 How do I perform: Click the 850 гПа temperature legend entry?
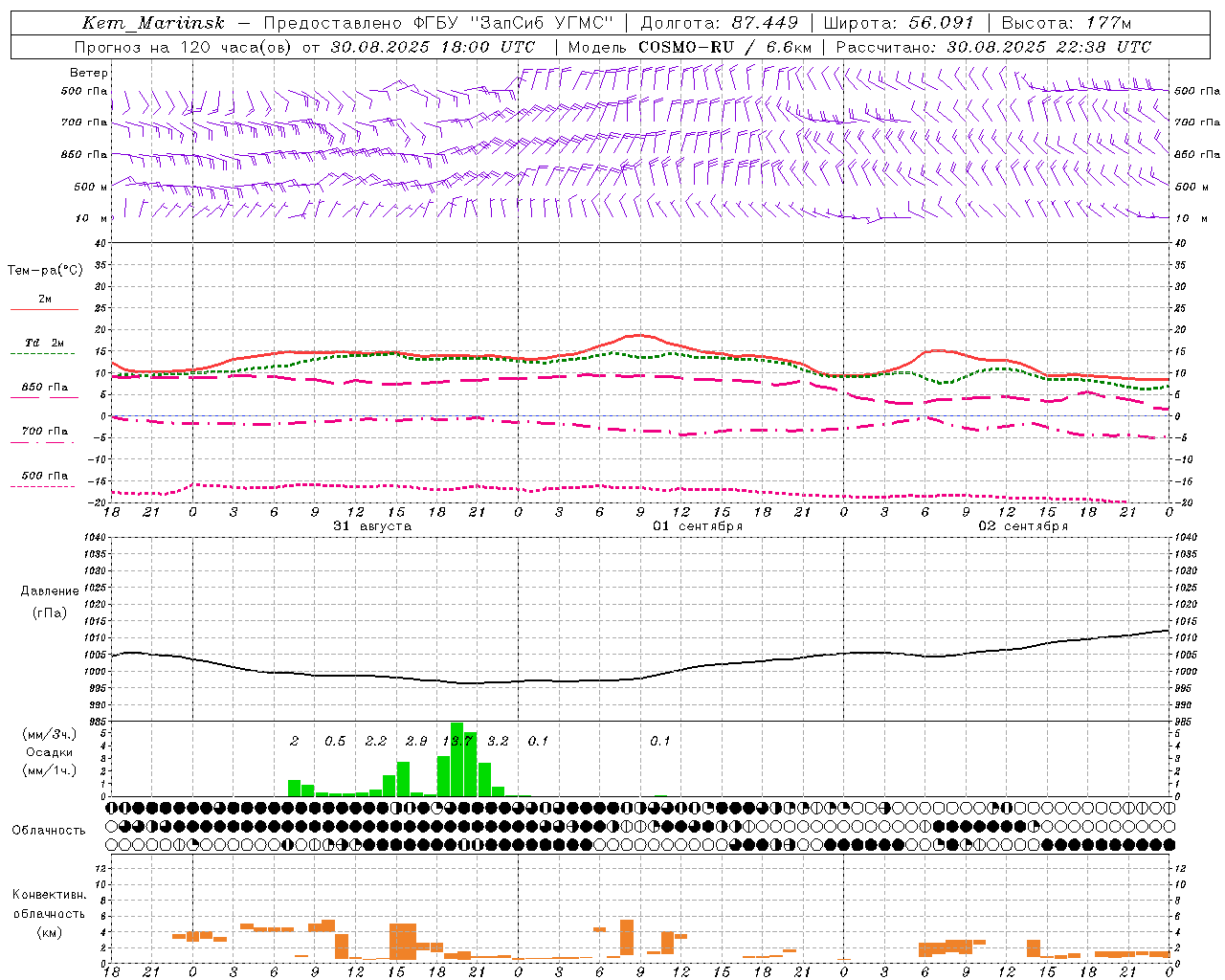click(44, 388)
